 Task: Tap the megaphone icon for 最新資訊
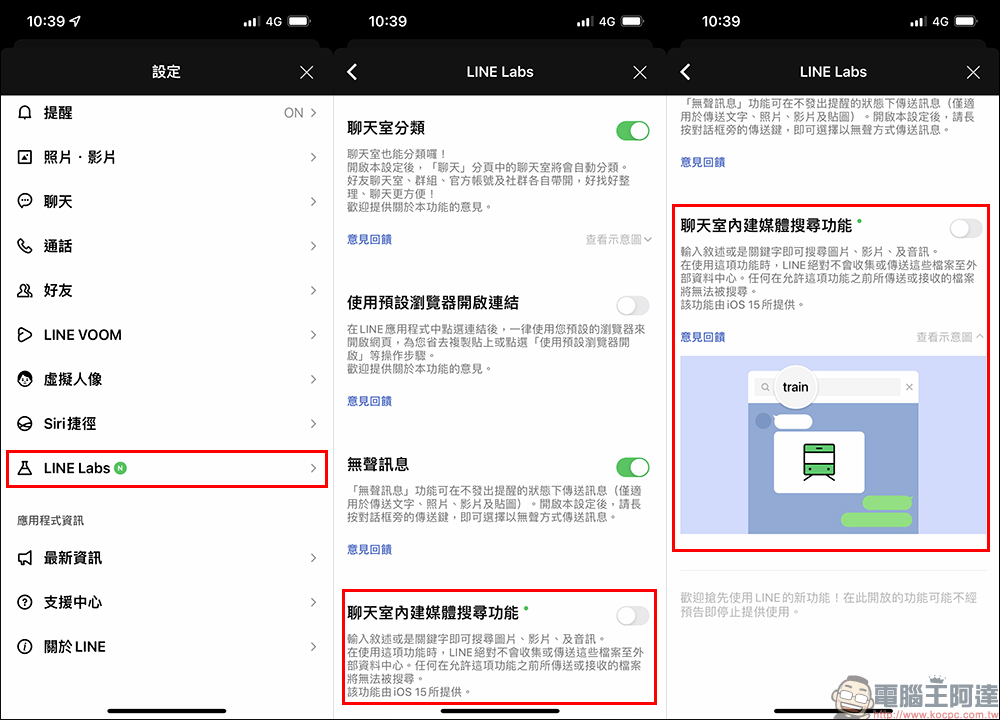pos(25,558)
